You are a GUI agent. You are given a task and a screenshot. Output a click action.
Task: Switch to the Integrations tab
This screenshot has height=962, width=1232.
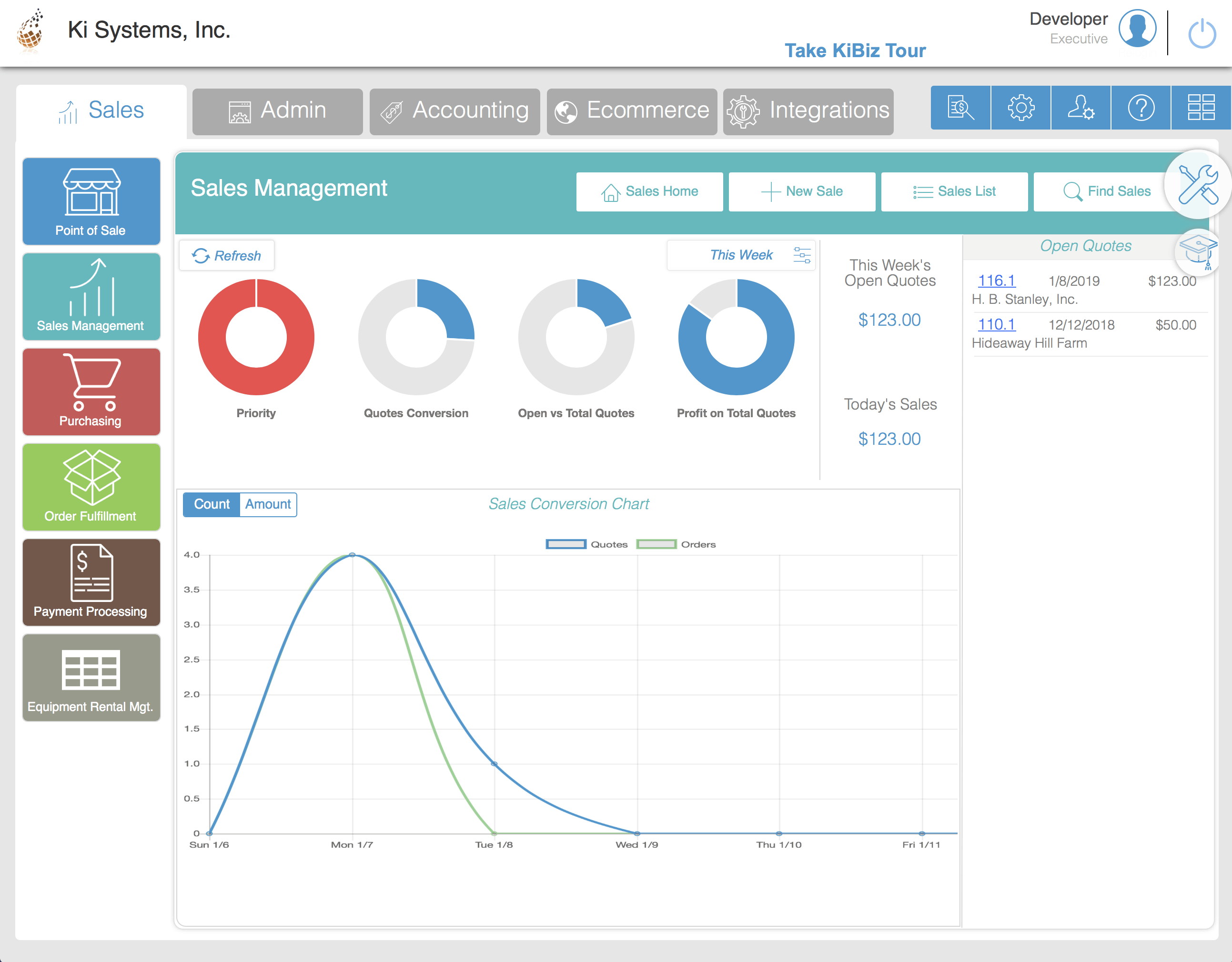[808, 111]
